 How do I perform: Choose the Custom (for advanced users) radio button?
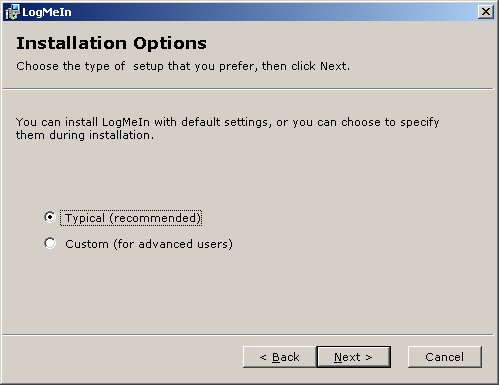pos(50,243)
